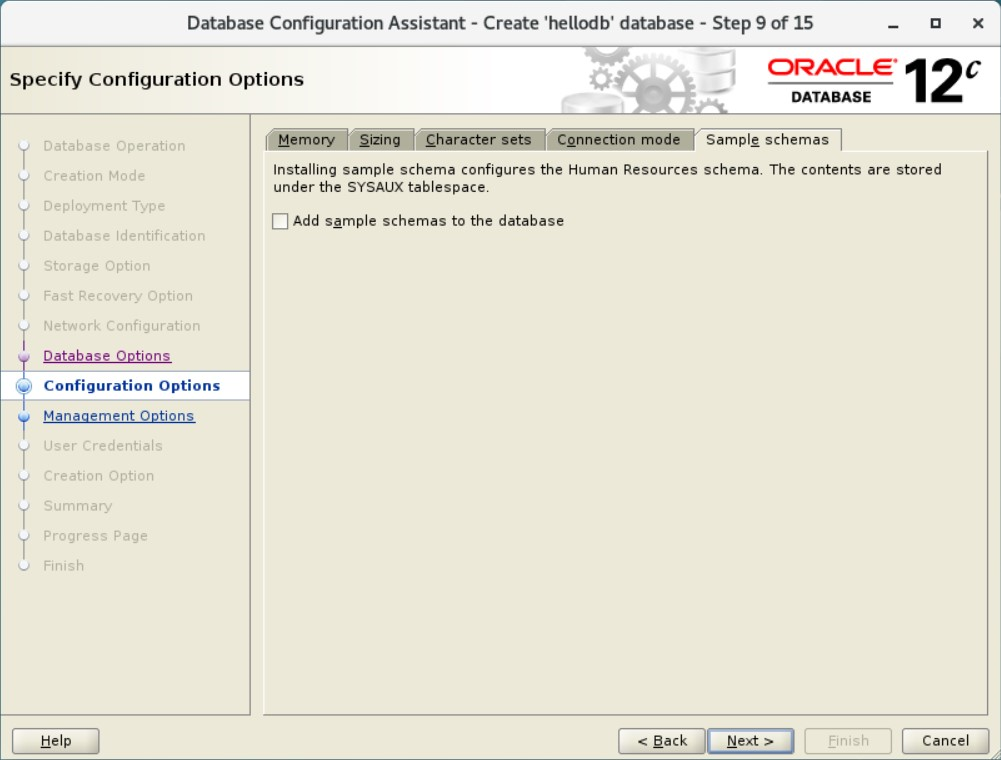Open Management Options step link
The height and width of the screenshot is (760, 1001).
pyautogui.click(x=119, y=416)
